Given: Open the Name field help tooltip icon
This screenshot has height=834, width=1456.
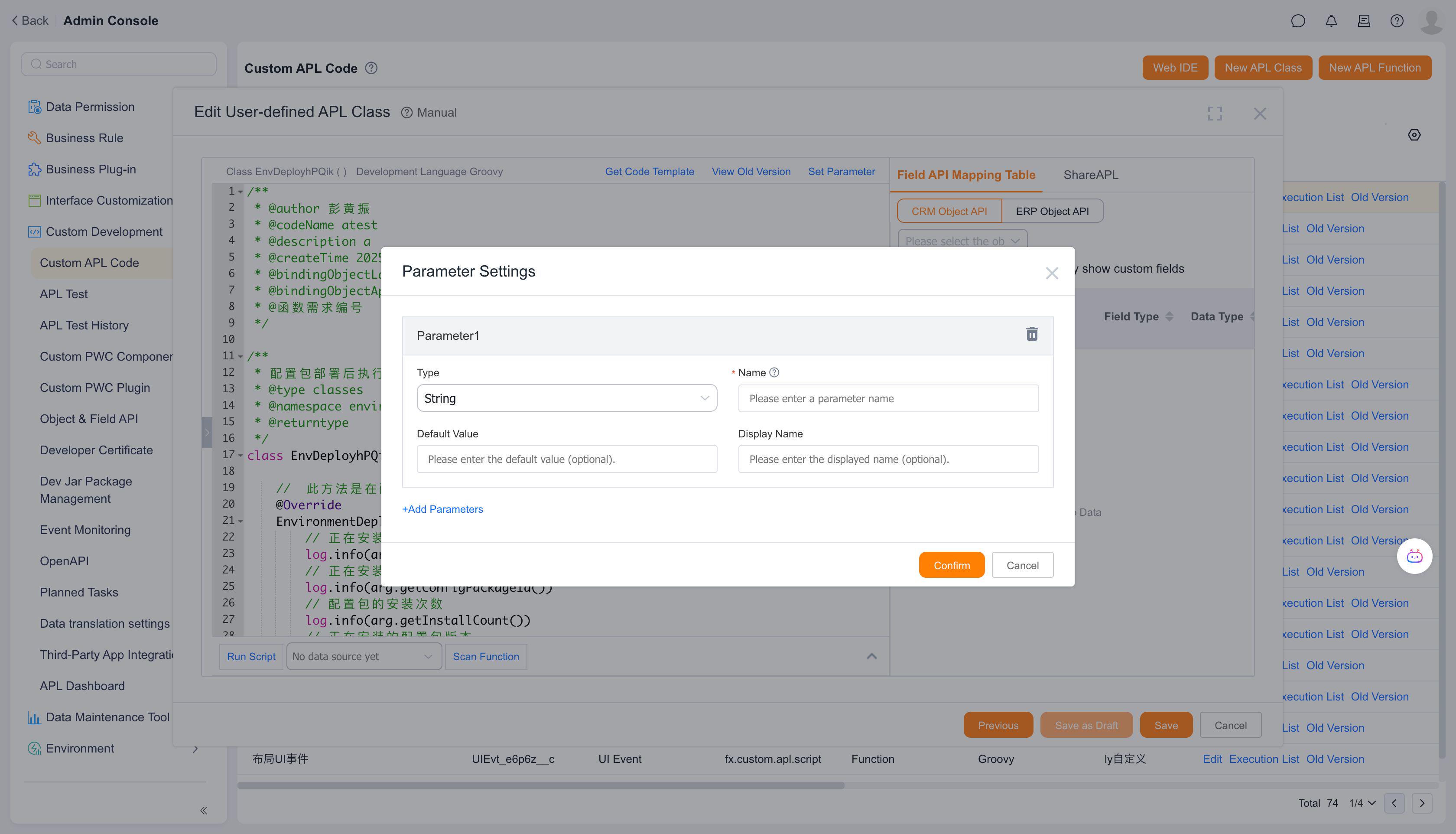Looking at the screenshot, I should point(774,372).
